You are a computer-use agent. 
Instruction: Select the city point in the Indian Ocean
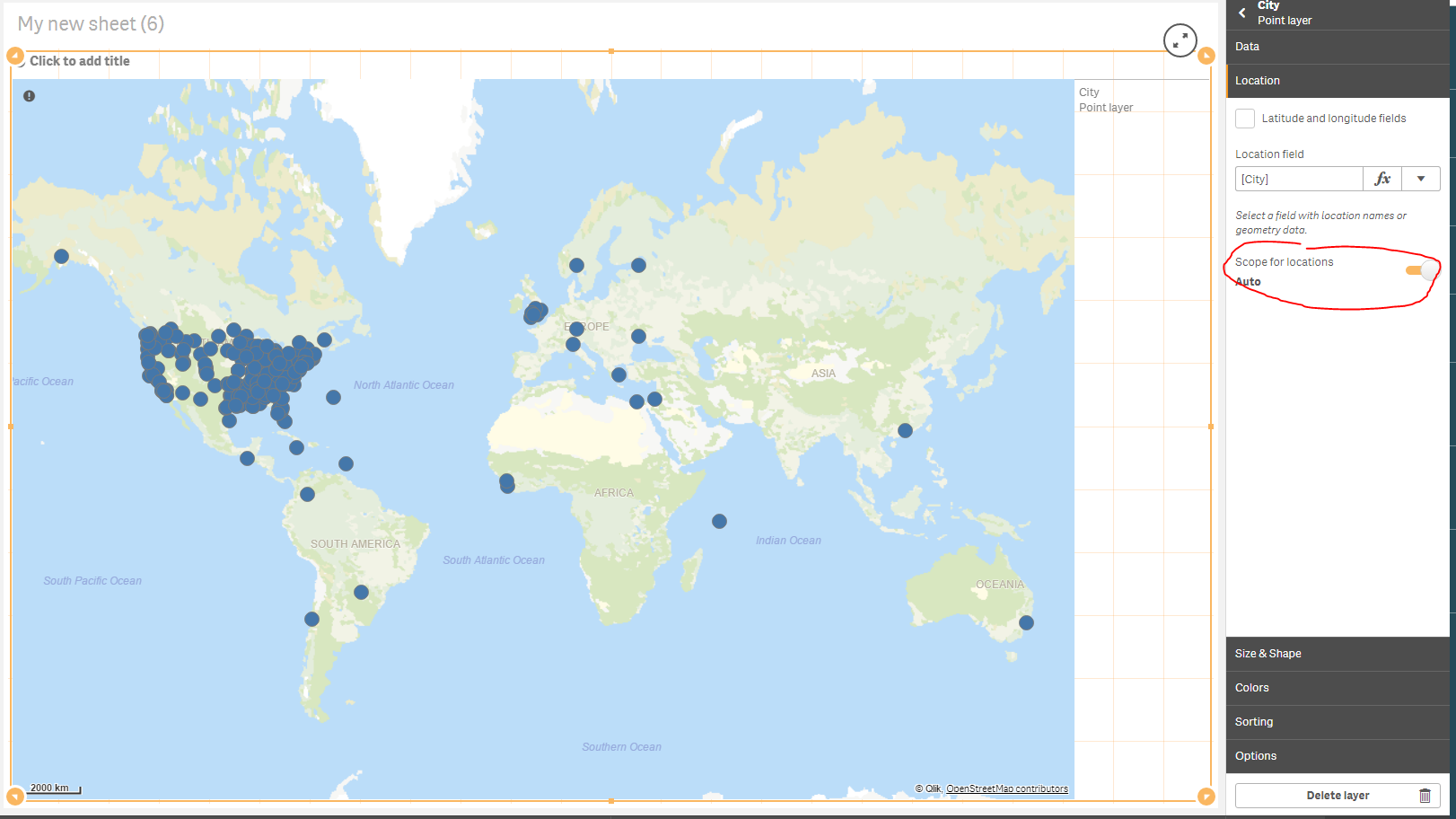pos(719,521)
